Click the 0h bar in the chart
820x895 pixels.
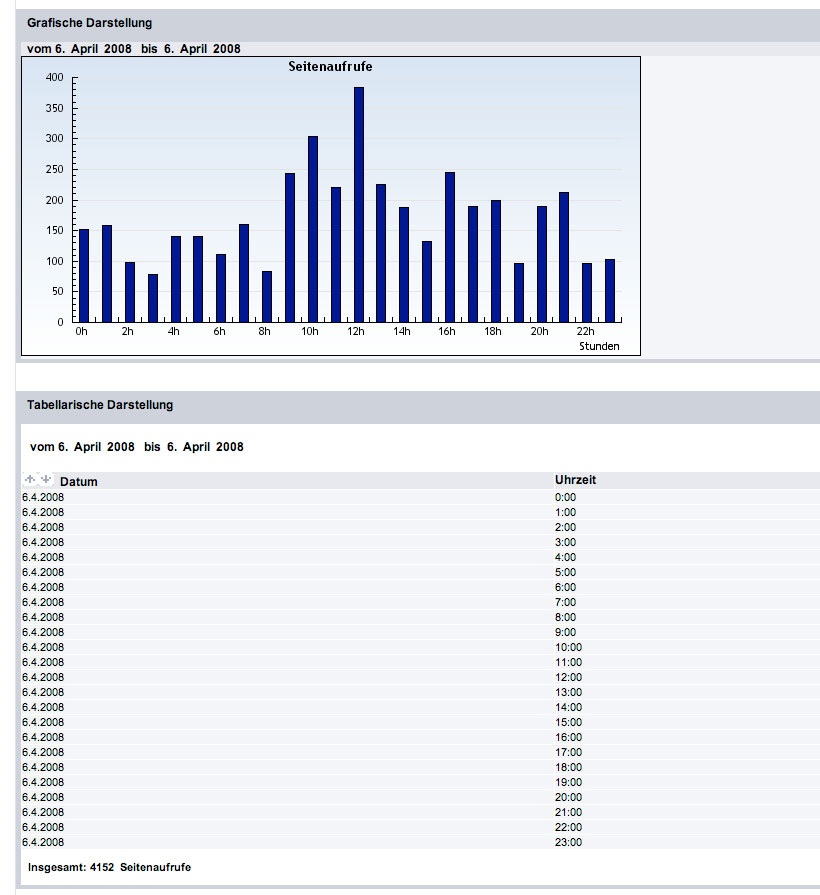84,275
